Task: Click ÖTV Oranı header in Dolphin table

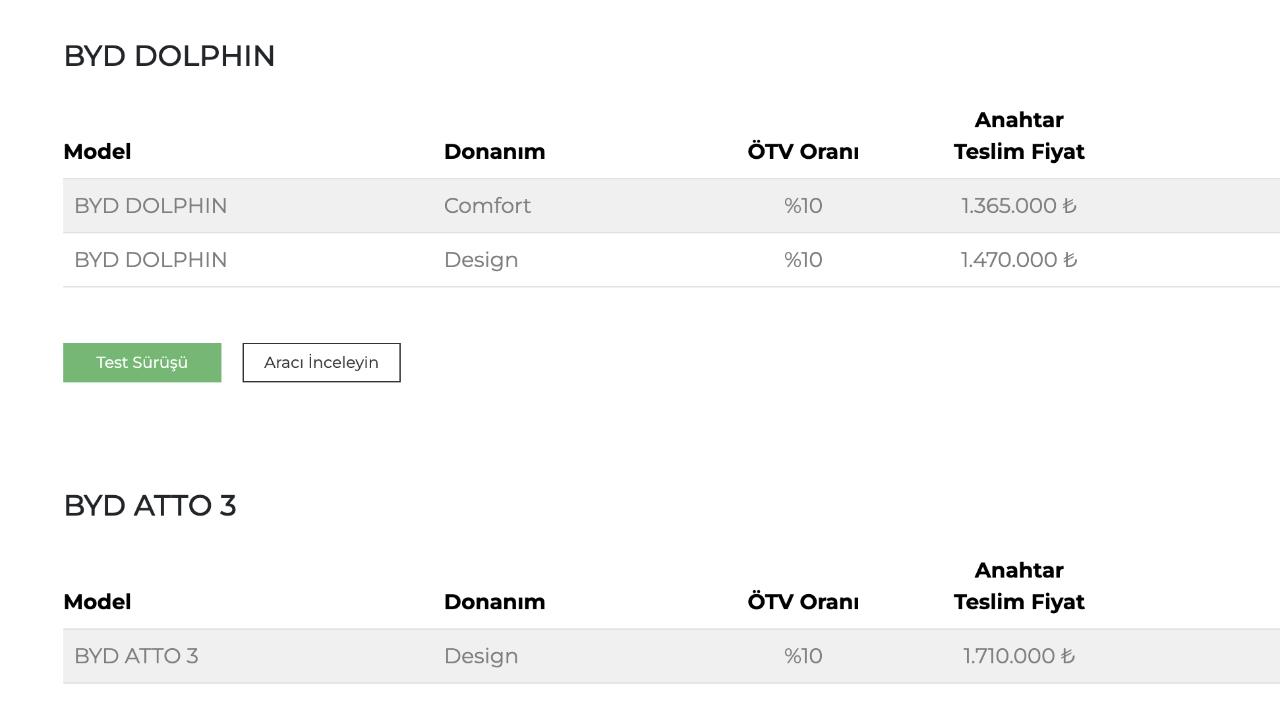Action: click(803, 152)
